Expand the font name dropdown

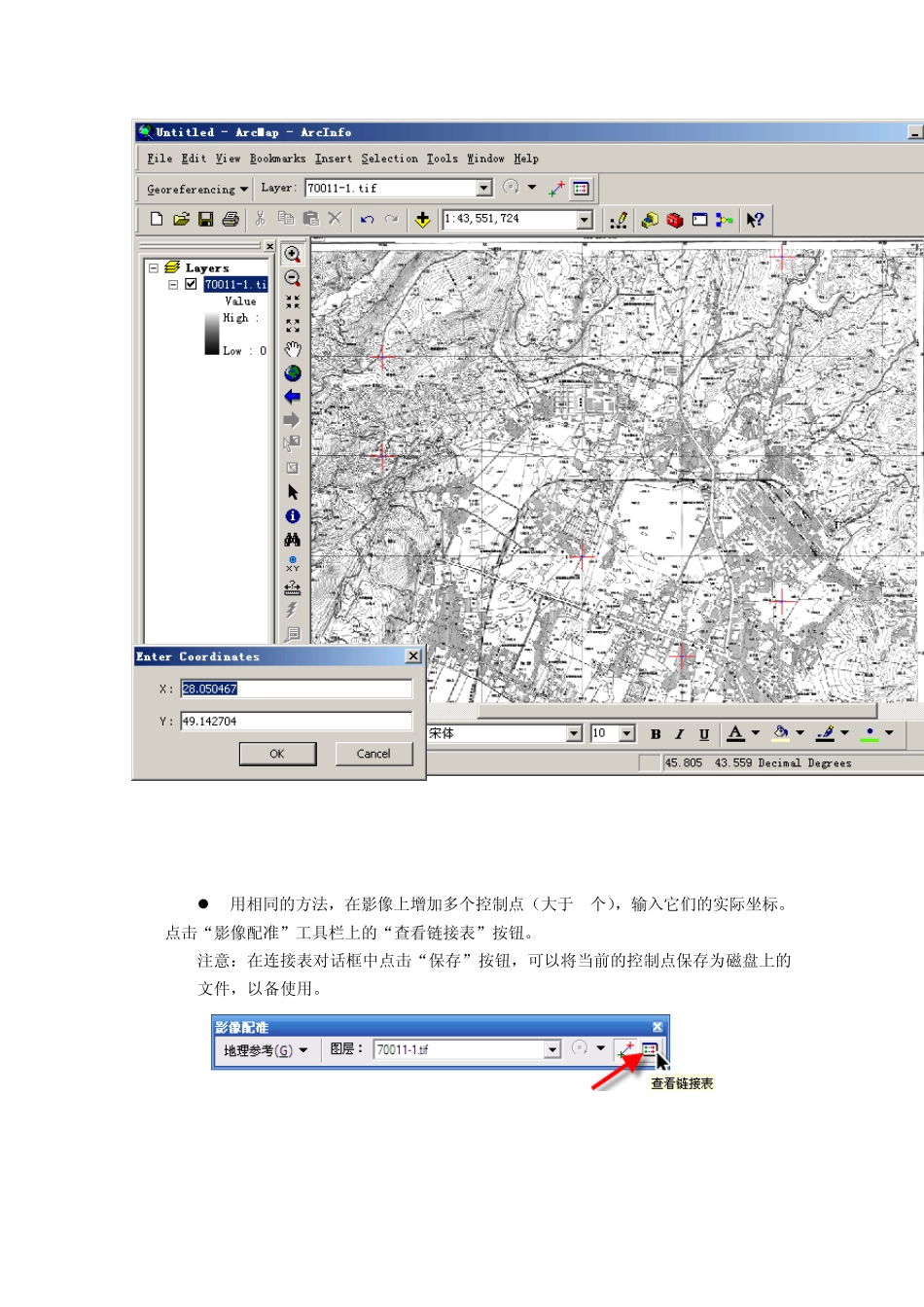tap(574, 733)
